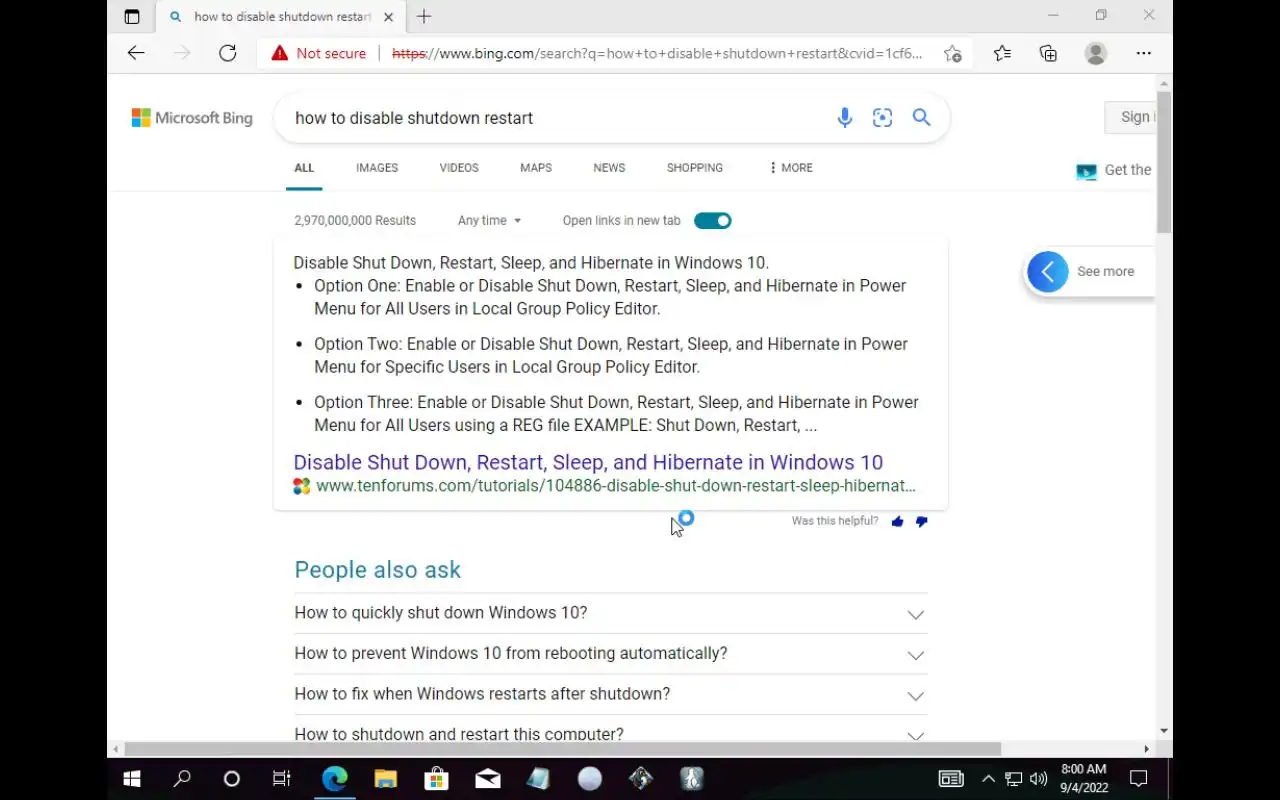Click the vertical scrollbar thumb
Viewport: 1280px width, 800px height.
1164,162
